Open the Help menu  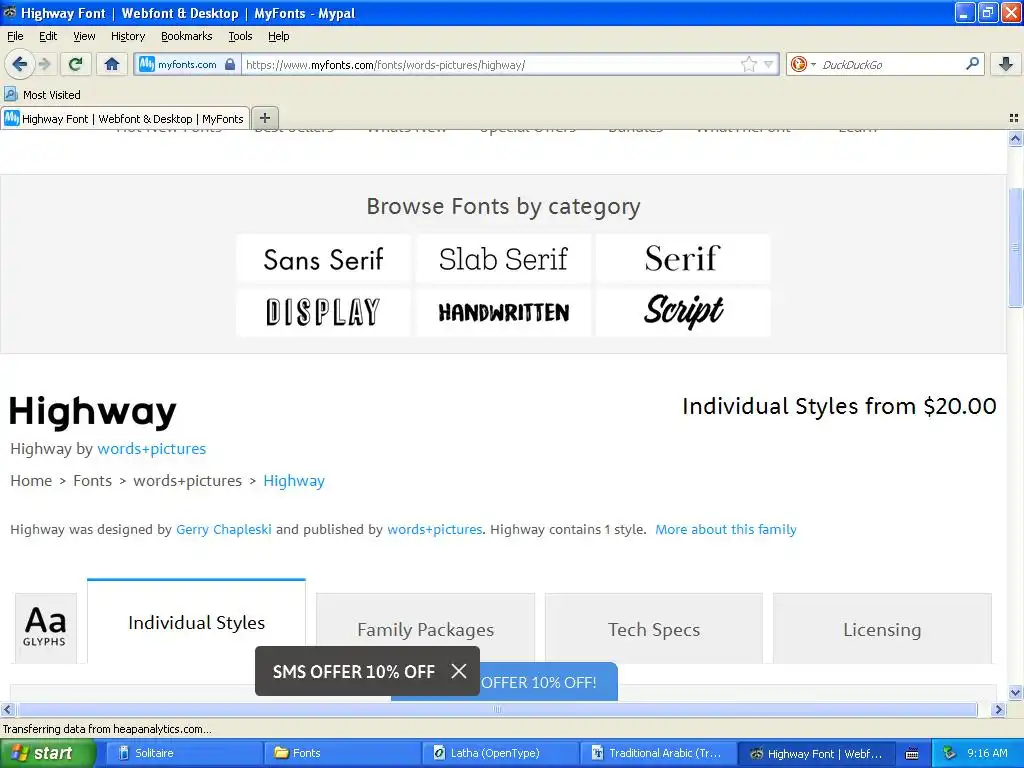[x=278, y=36]
